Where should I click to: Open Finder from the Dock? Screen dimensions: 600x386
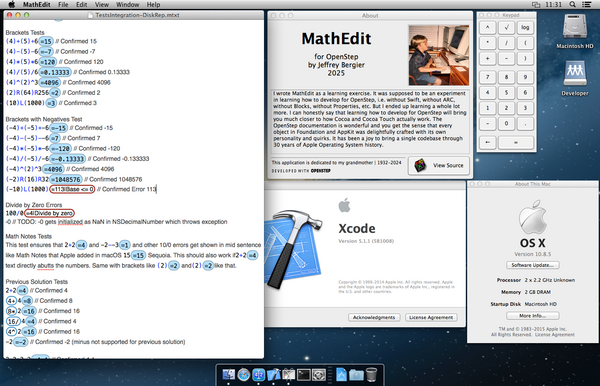229,375
